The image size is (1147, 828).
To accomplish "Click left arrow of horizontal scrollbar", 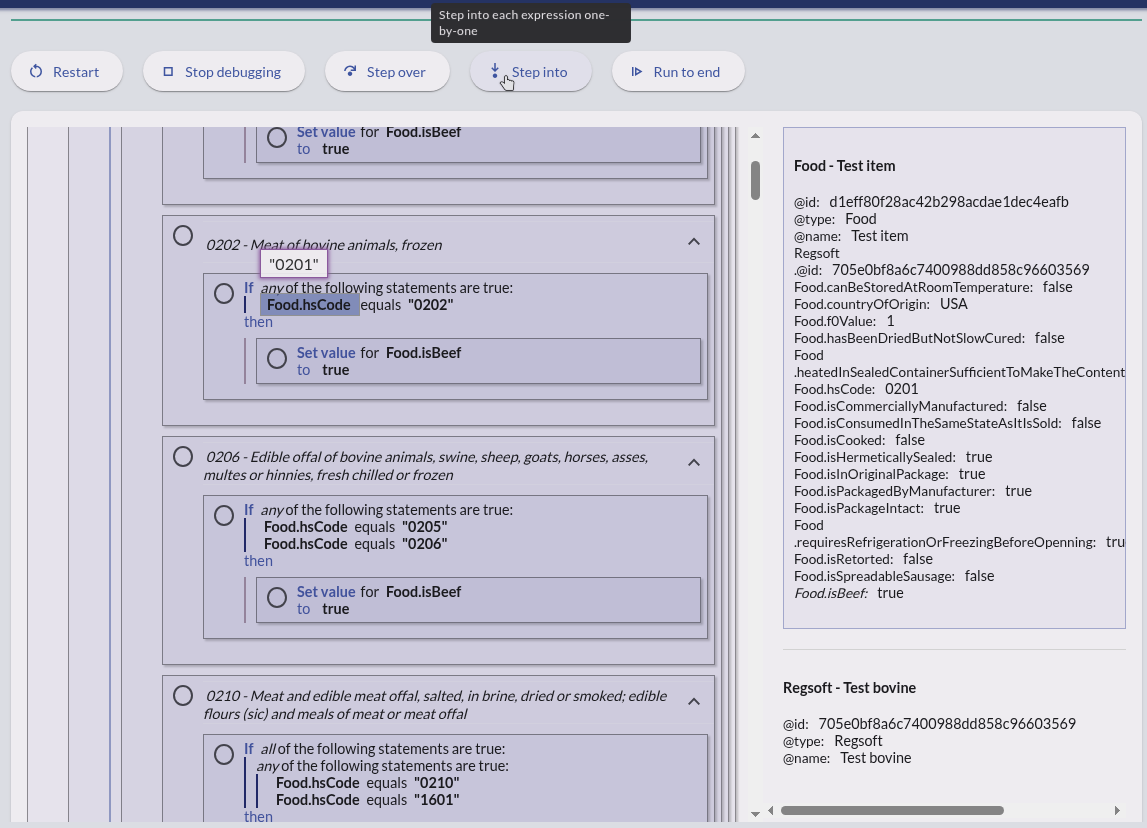I will click(770, 810).
